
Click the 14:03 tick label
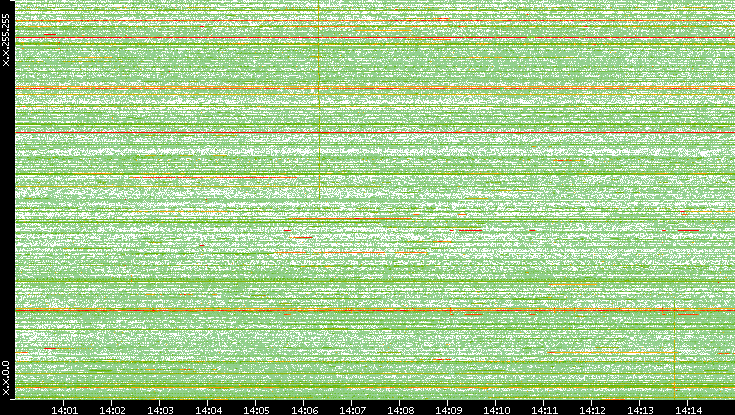[x=160, y=410]
